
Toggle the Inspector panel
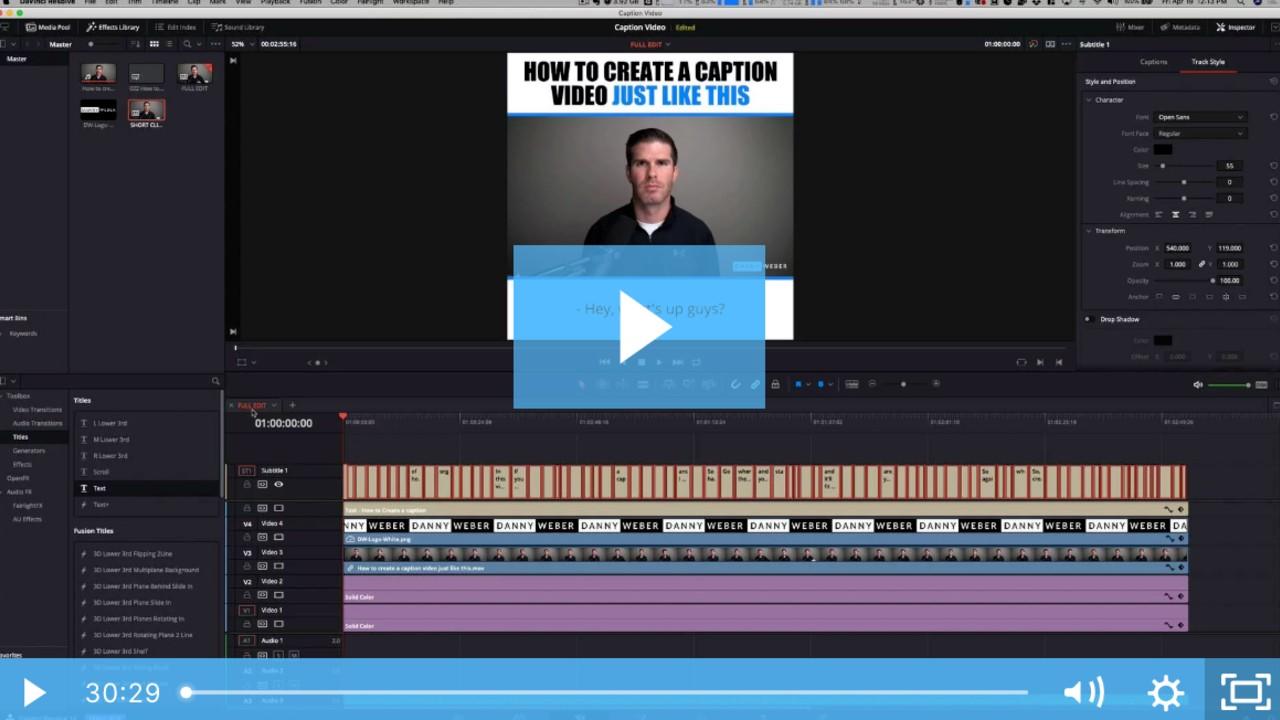pyautogui.click(x=1235, y=27)
